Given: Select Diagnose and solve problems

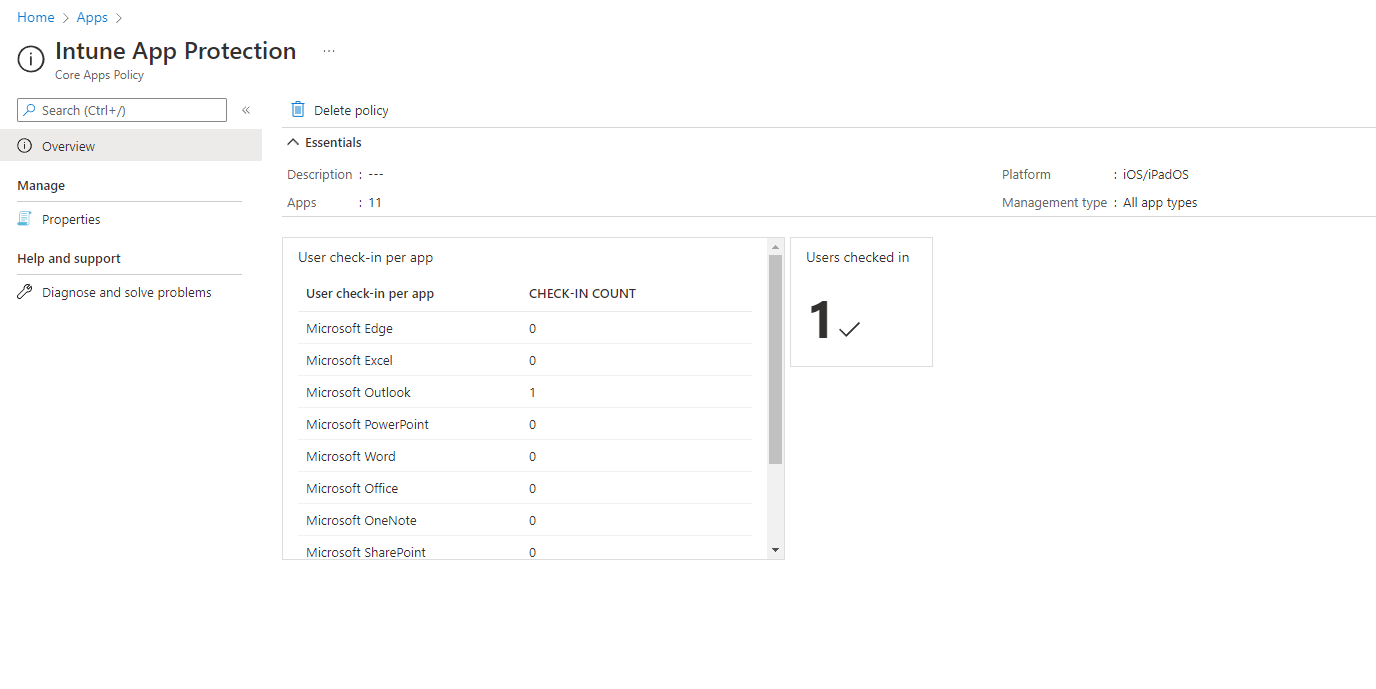Looking at the screenshot, I should tap(126, 292).
